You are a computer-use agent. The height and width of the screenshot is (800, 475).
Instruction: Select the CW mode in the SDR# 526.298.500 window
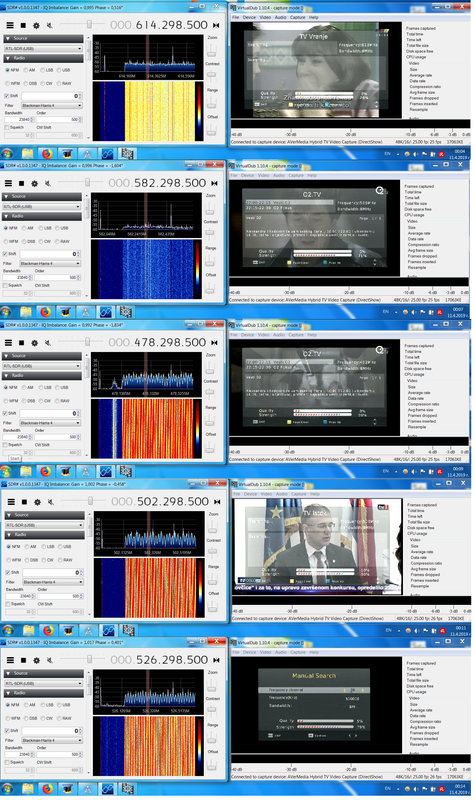coord(48,718)
